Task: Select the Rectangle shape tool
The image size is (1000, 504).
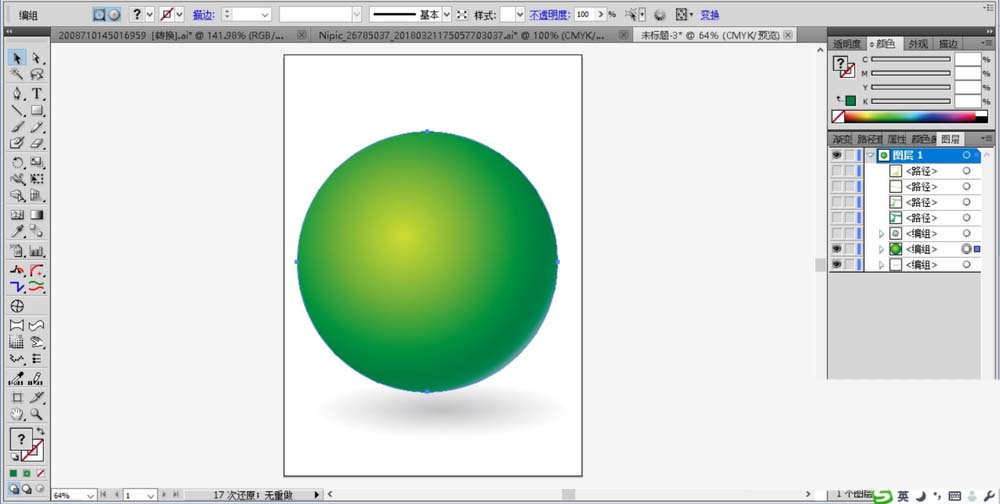Action: coord(37,110)
